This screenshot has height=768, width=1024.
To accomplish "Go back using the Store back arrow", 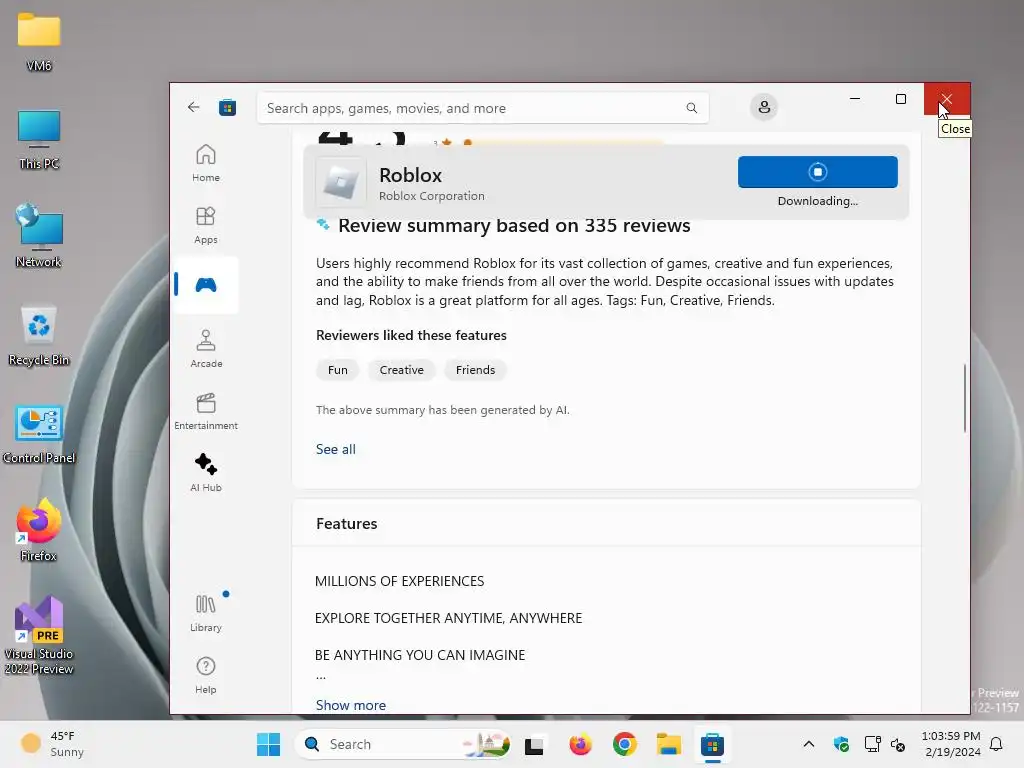I will (193, 107).
